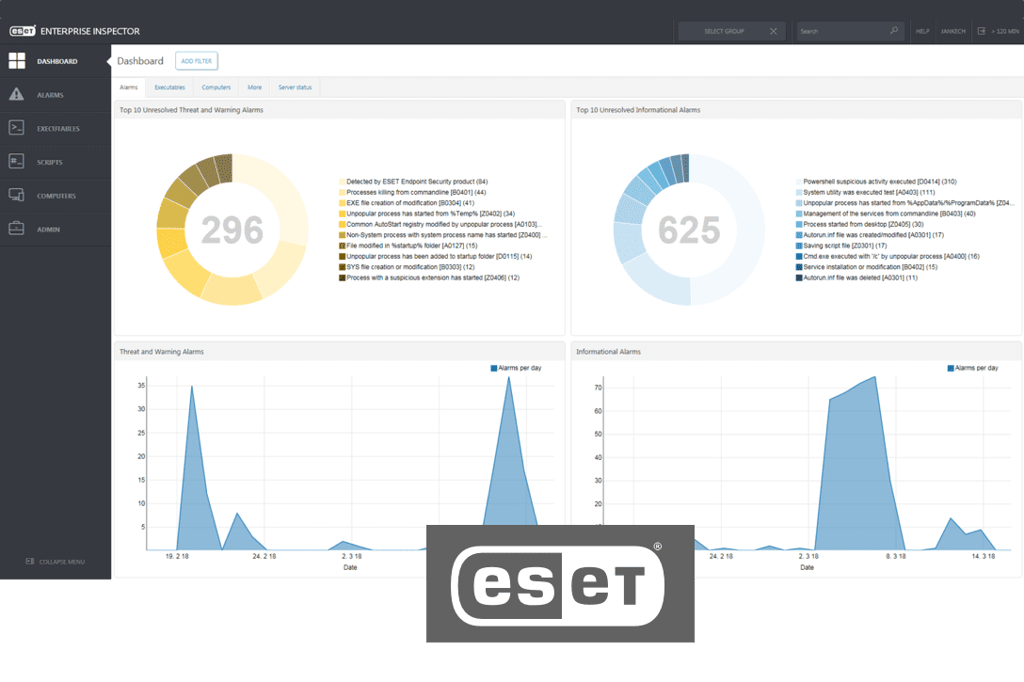The height and width of the screenshot is (682, 1024).
Task: Open the Help menu in the top bar
Action: pyautogui.click(x=922, y=31)
